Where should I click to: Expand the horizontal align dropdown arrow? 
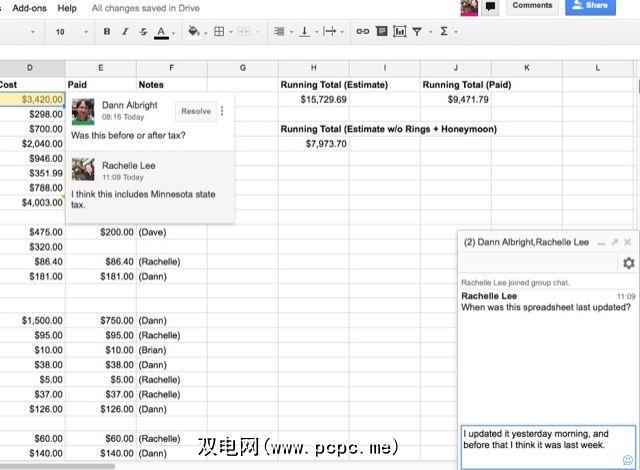point(291,32)
